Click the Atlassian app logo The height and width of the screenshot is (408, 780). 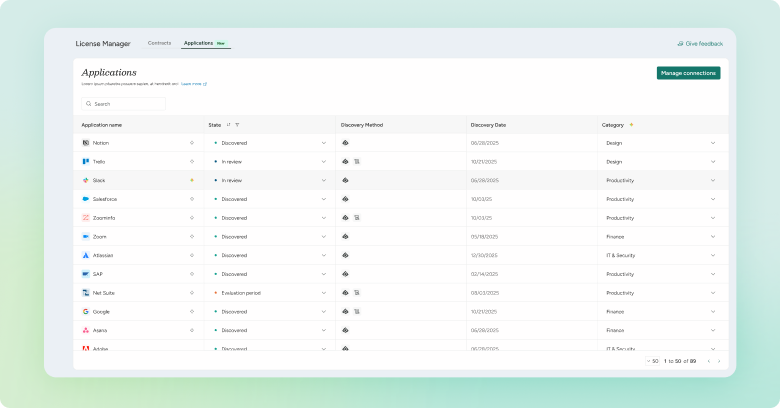(86, 255)
